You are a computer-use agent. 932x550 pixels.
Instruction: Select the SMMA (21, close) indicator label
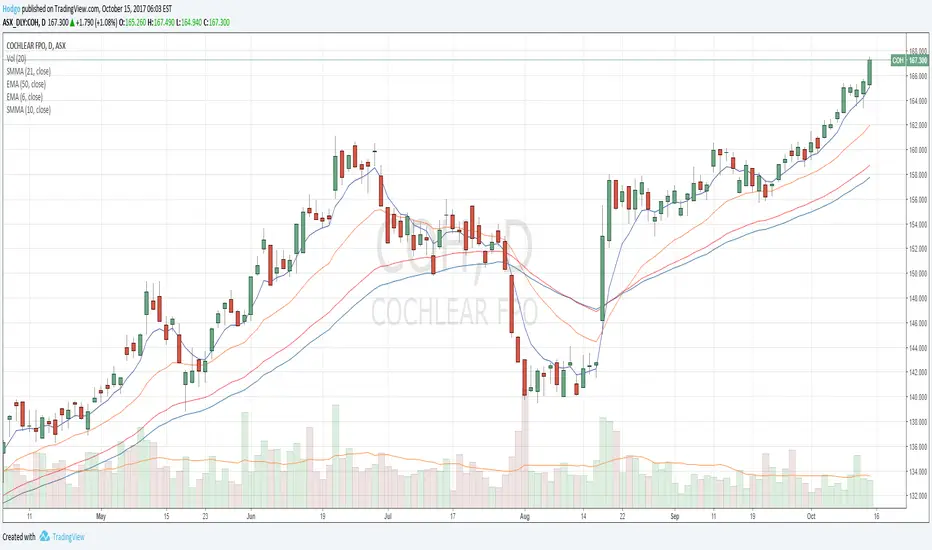(29, 71)
